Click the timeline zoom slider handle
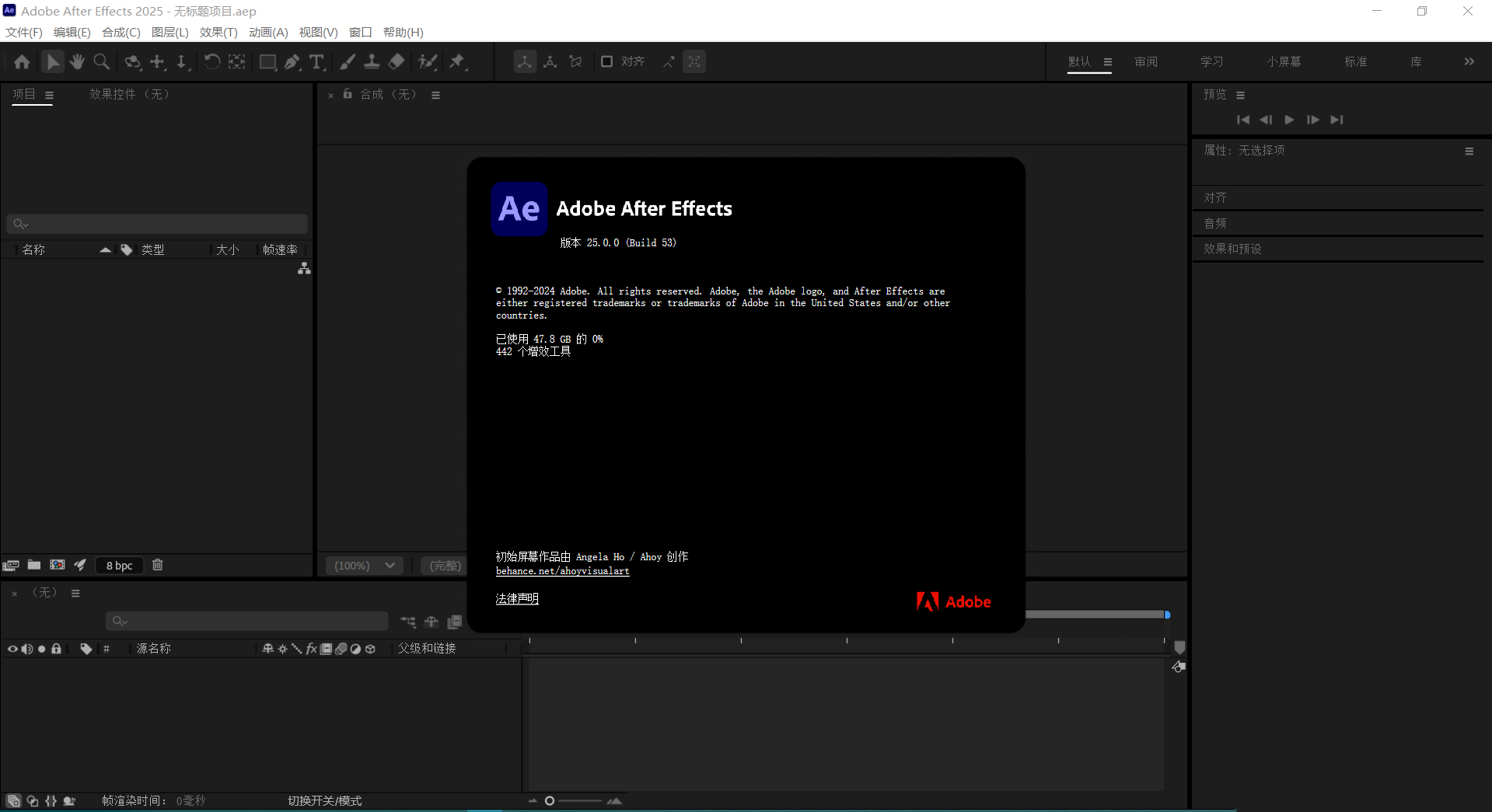1492x812 pixels. (x=550, y=800)
